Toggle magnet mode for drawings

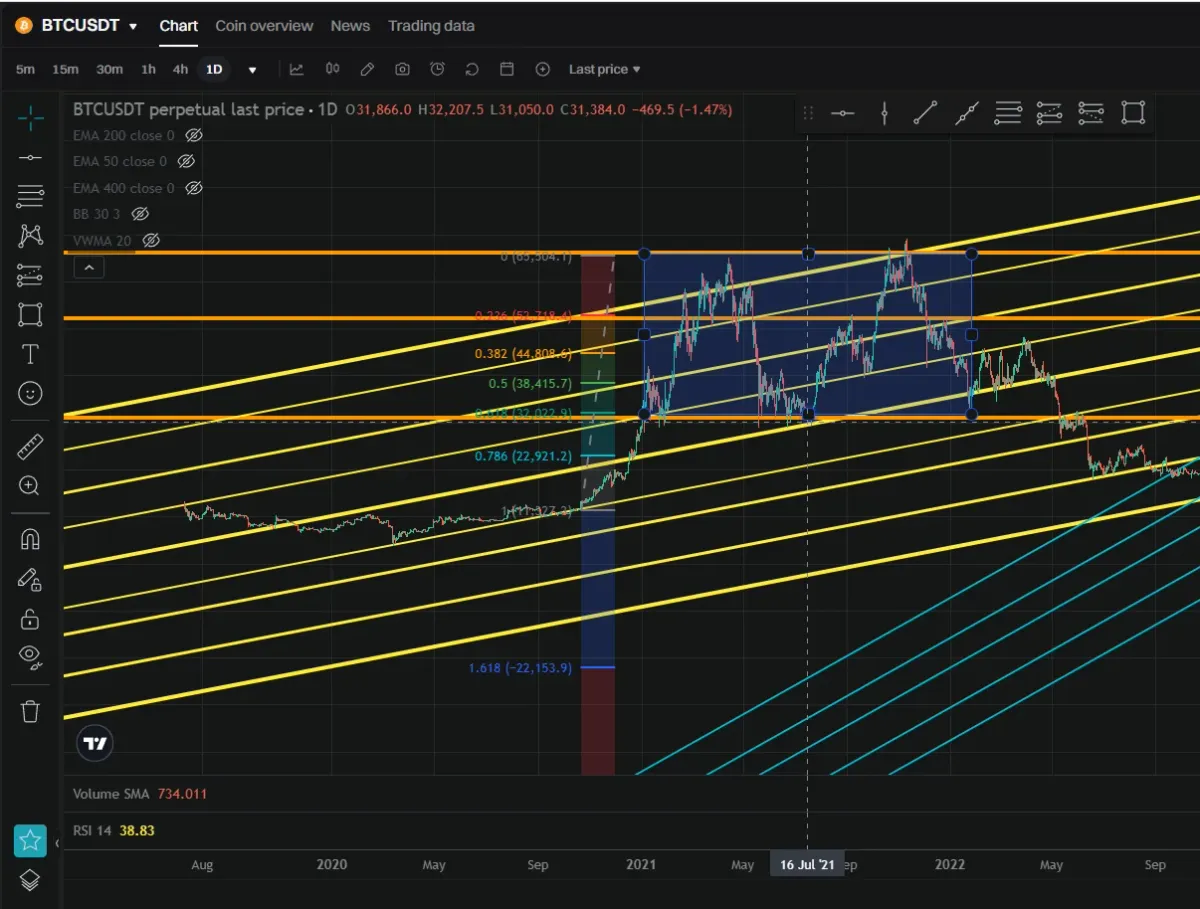pyautogui.click(x=30, y=539)
